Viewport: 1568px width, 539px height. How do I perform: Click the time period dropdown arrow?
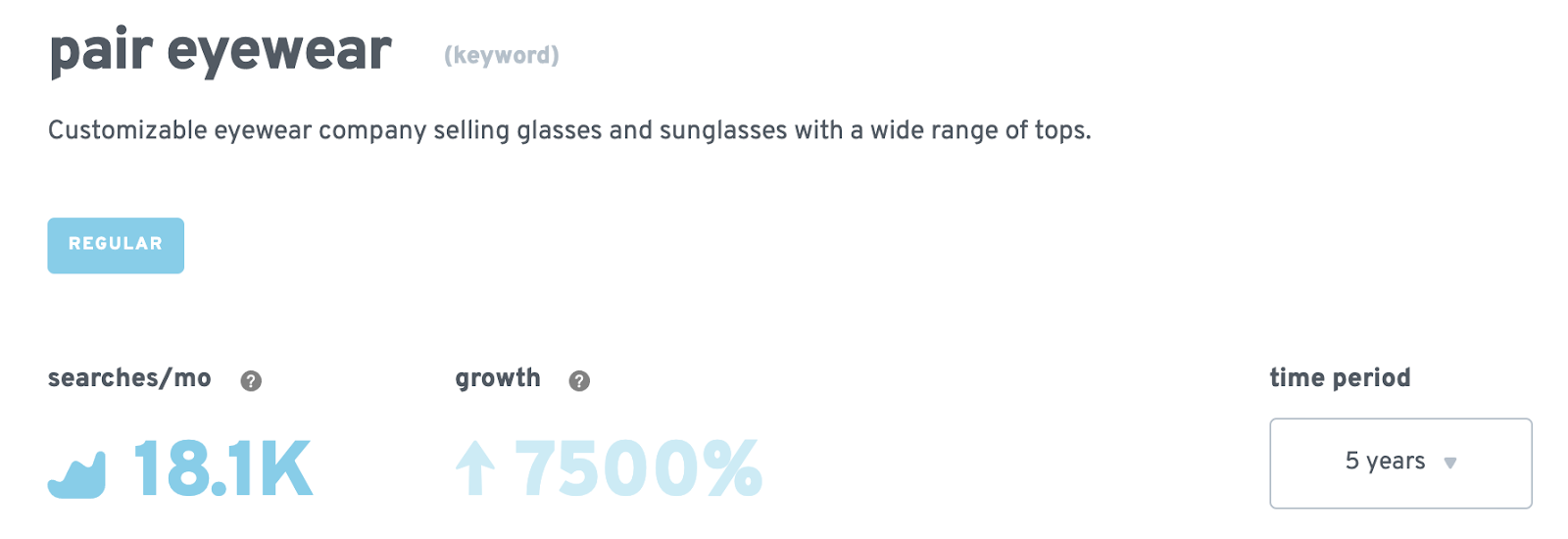(1450, 463)
